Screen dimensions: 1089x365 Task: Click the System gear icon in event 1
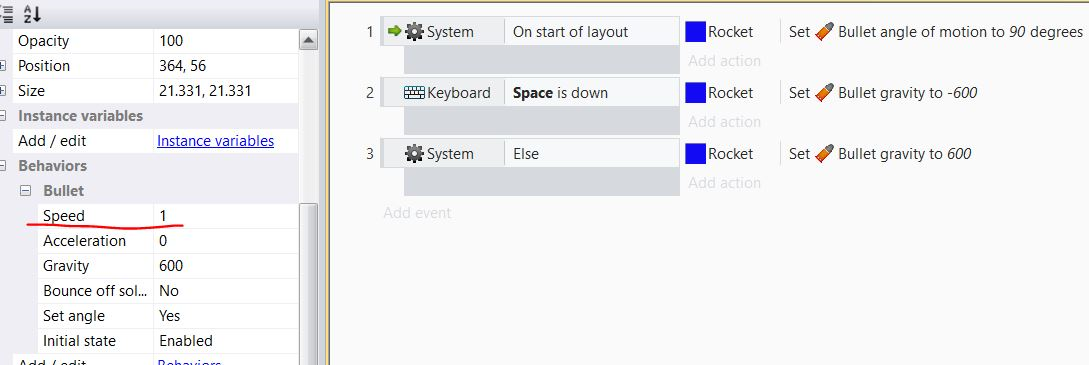414,32
